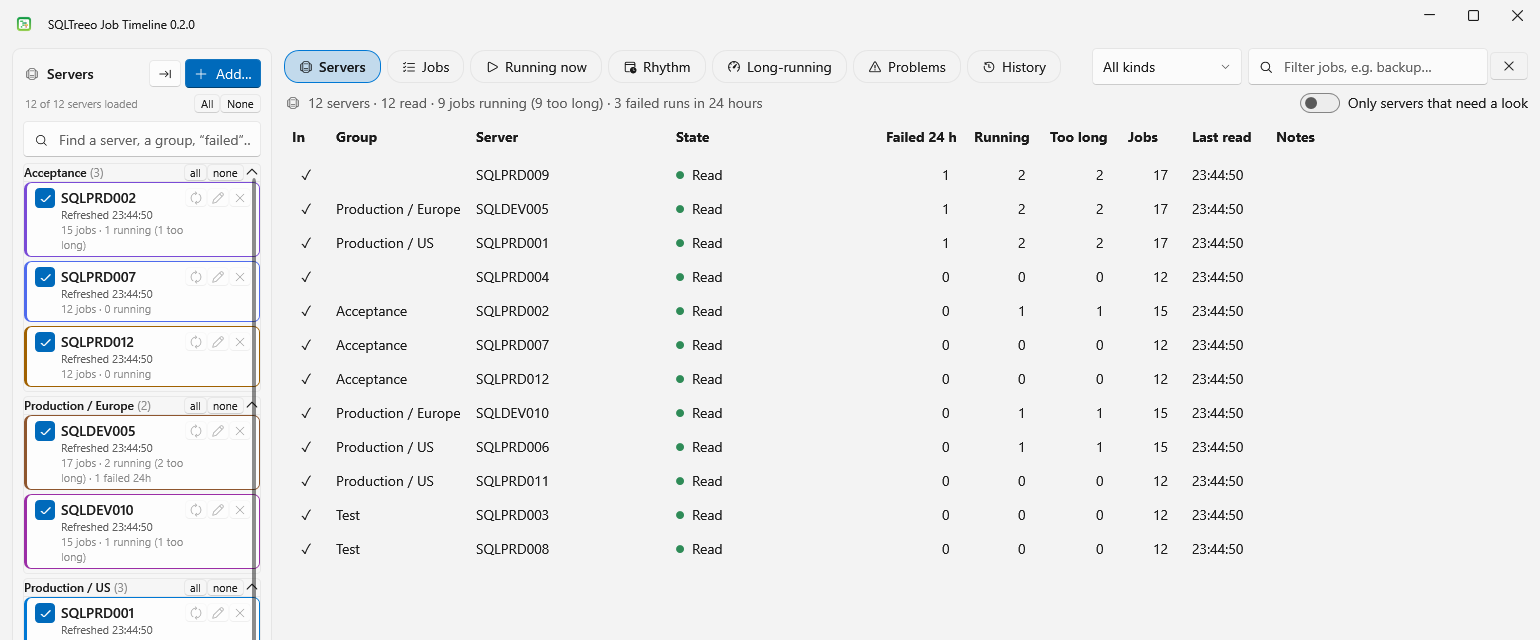Click the SQLTreeo app logo icon

click(24, 24)
